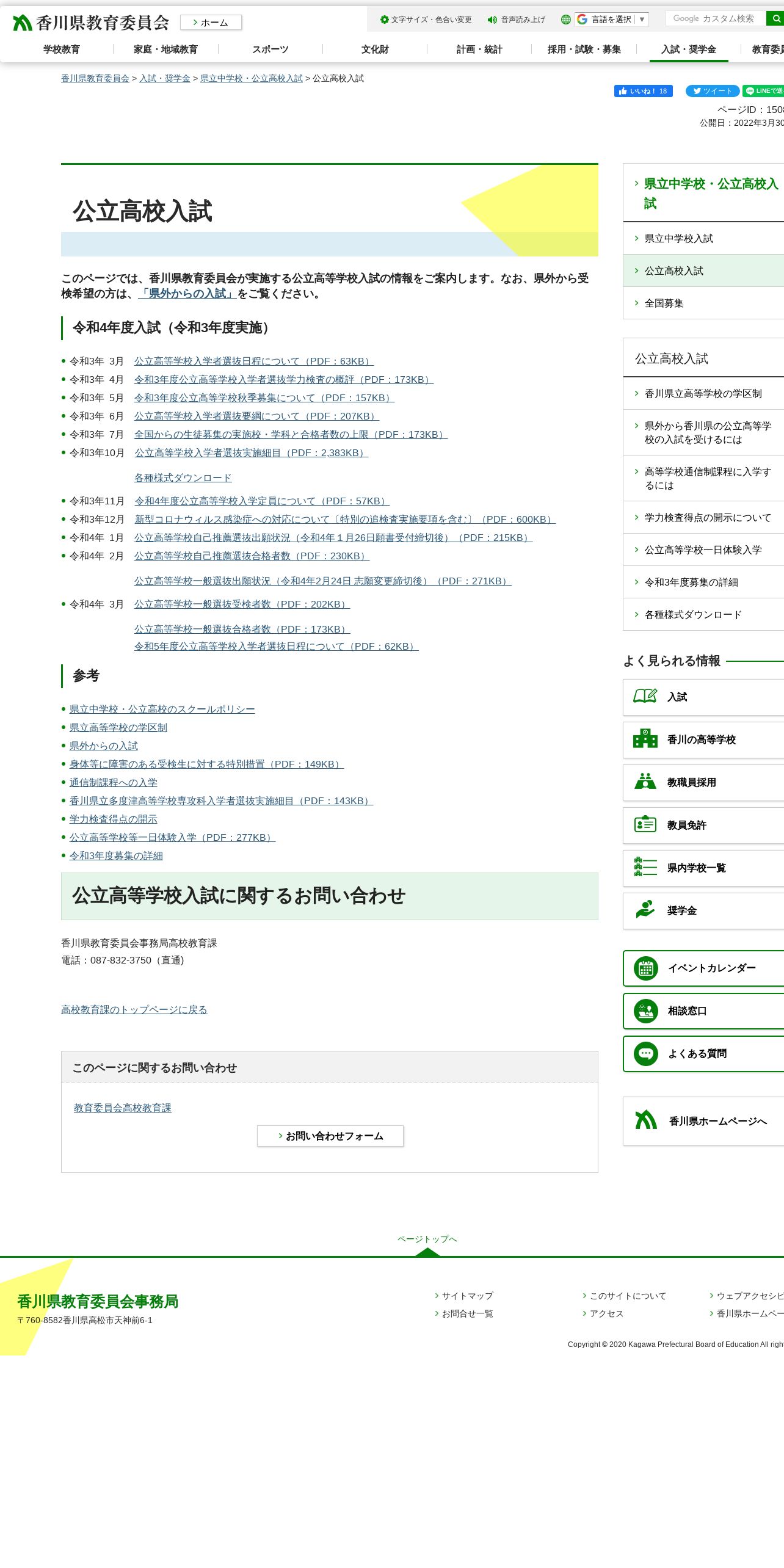Click 教育委員会高校教育課 contact link
Image resolution: width=784 pixels, height=1568 pixels.
pos(123,1108)
